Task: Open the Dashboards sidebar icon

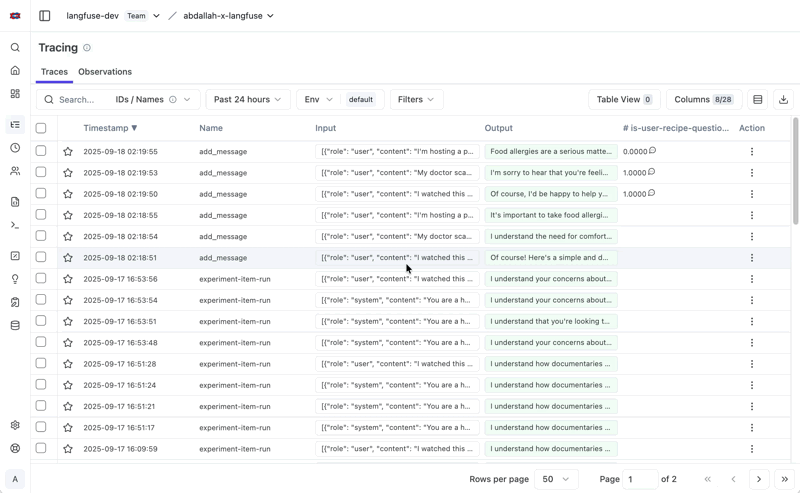Action: coord(15,94)
